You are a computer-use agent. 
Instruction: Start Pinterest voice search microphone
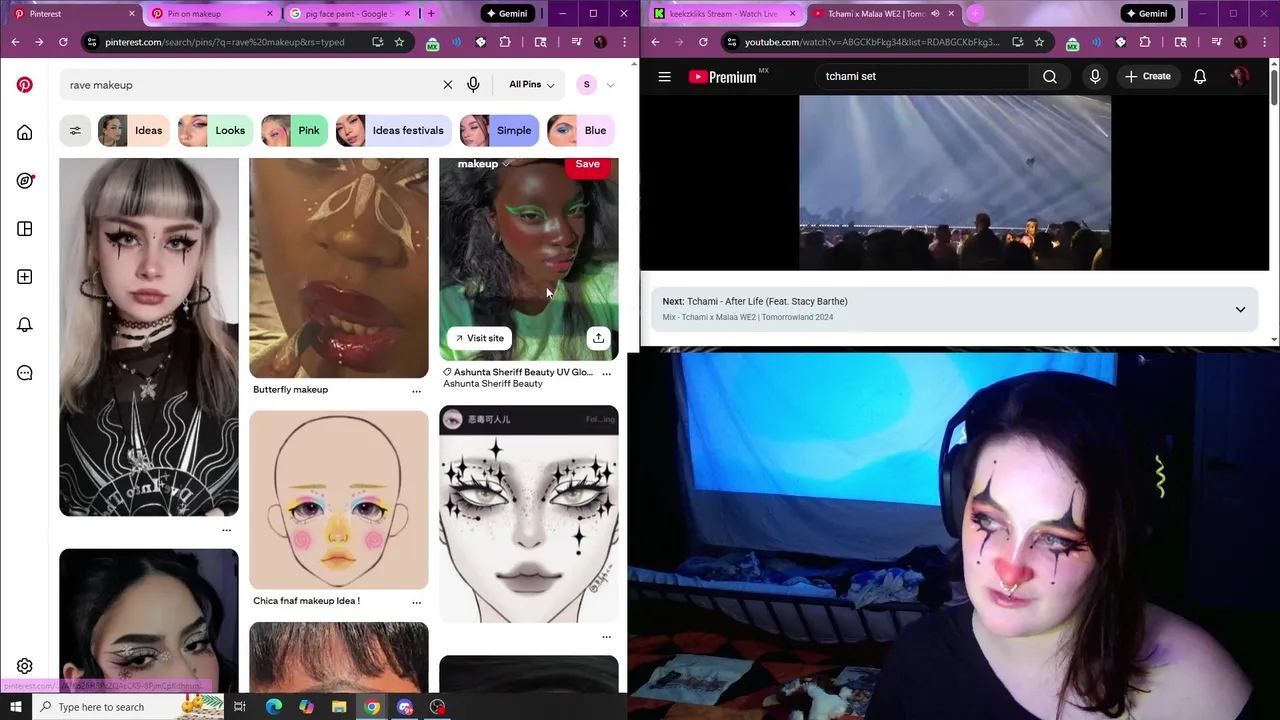click(473, 85)
